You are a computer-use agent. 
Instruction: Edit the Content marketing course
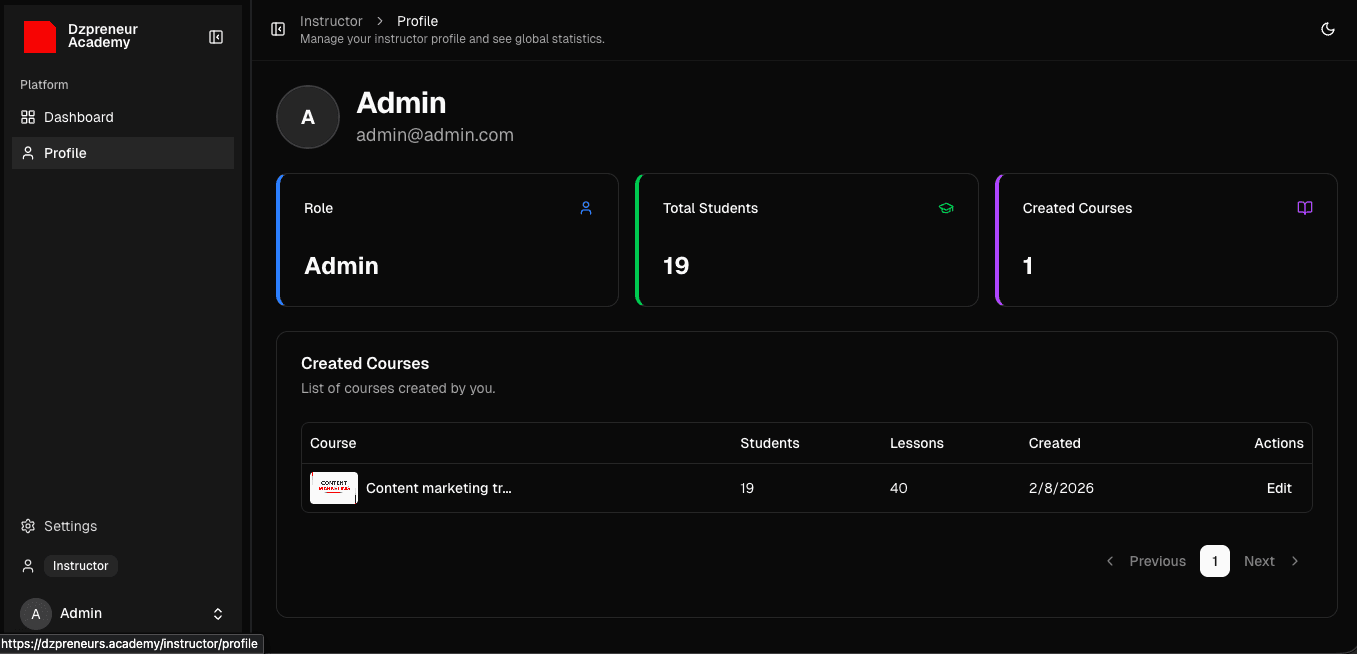click(x=1279, y=488)
